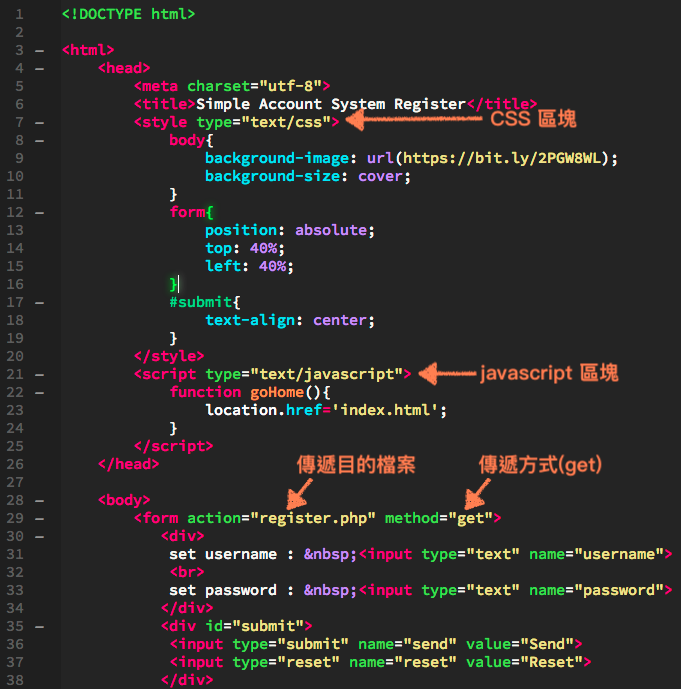This screenshot has height=689, width=681.
Task: Collapse the script block fold on line 21
Action: [40, 375]
